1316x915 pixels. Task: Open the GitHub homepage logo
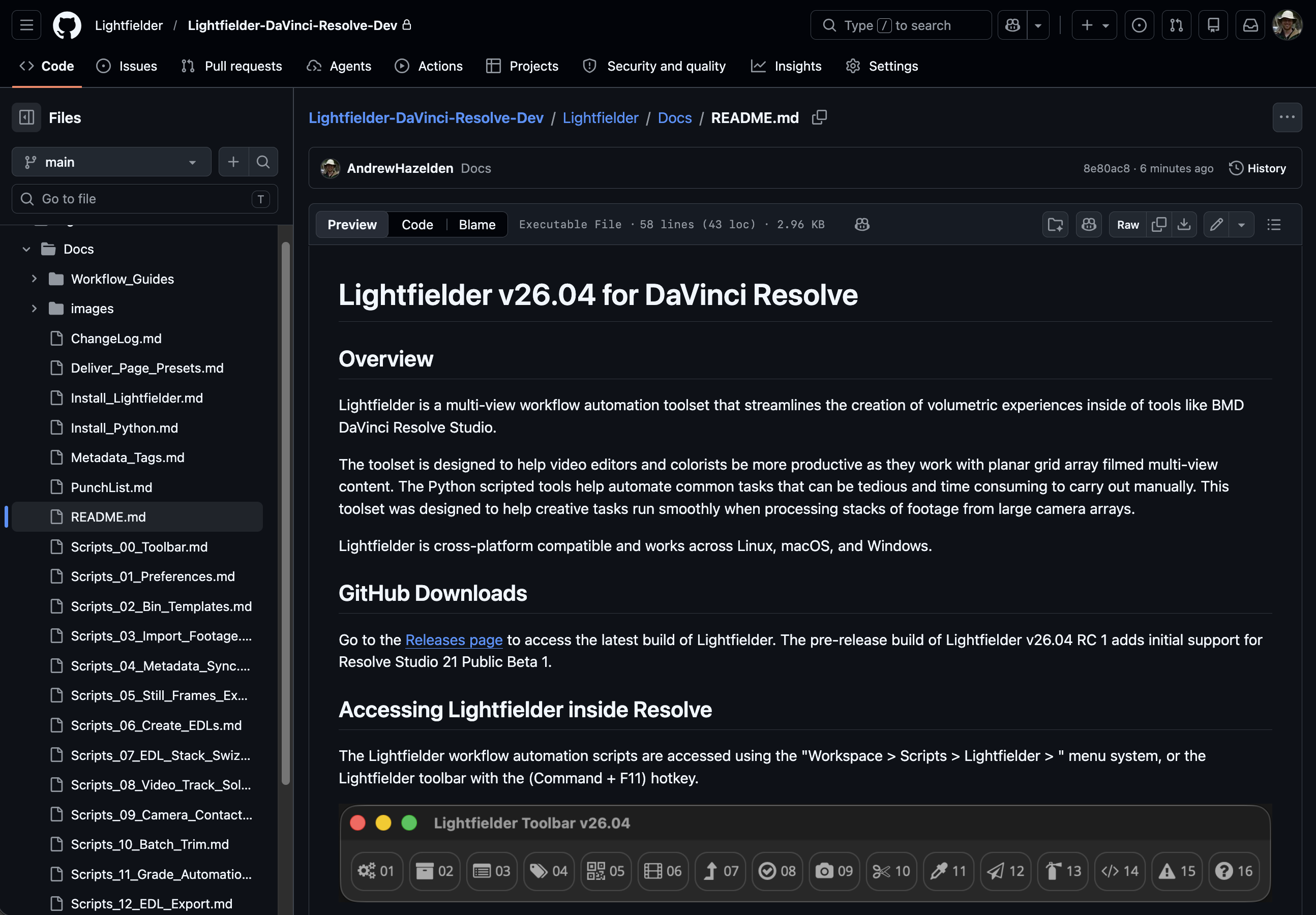(67, 25)
